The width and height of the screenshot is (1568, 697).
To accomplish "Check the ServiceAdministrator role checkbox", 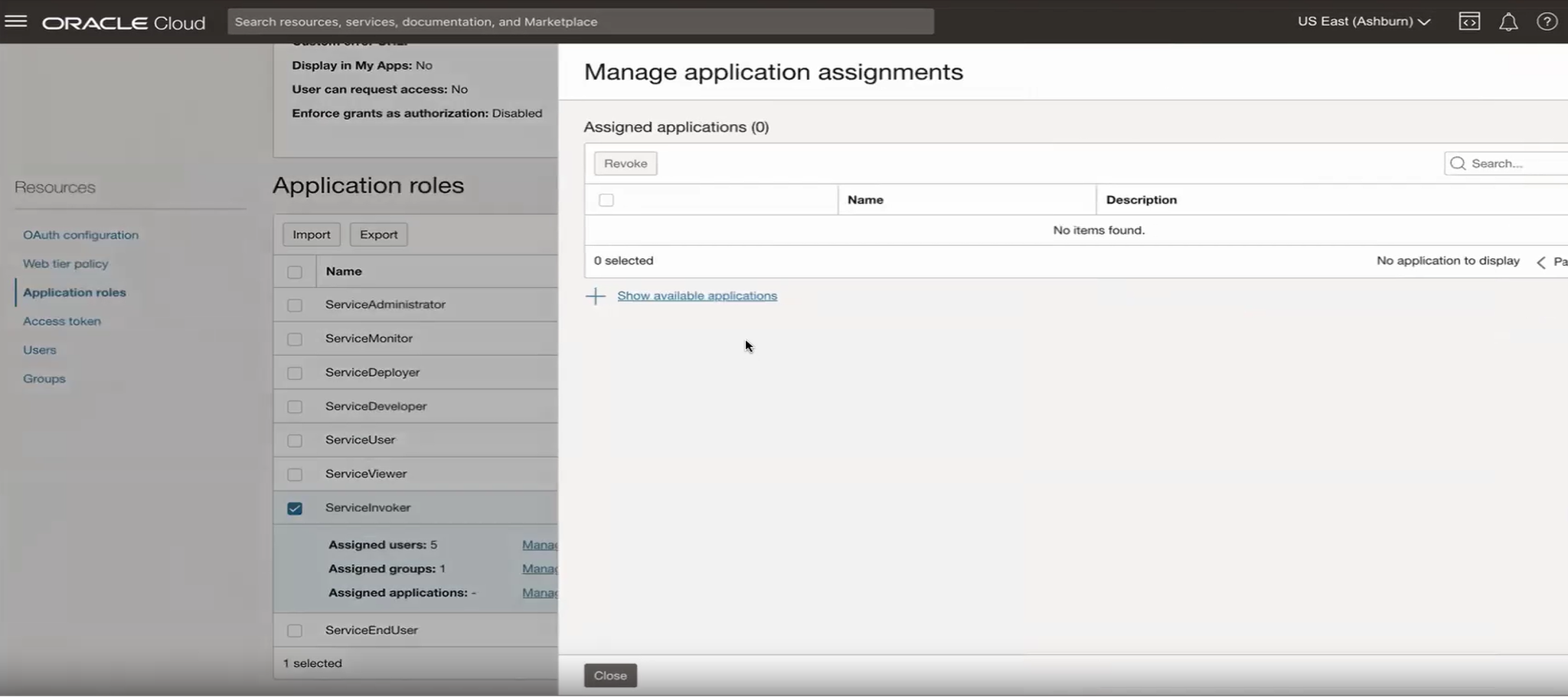I will (295, 305).
